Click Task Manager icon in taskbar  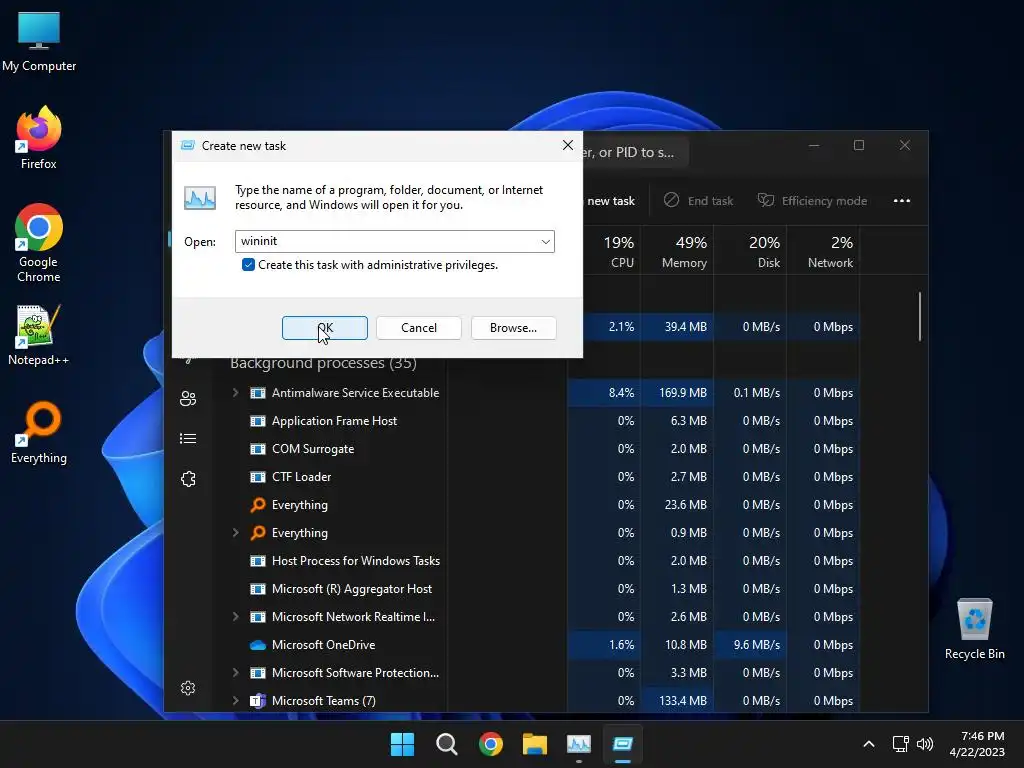click(x=579, y=744)
